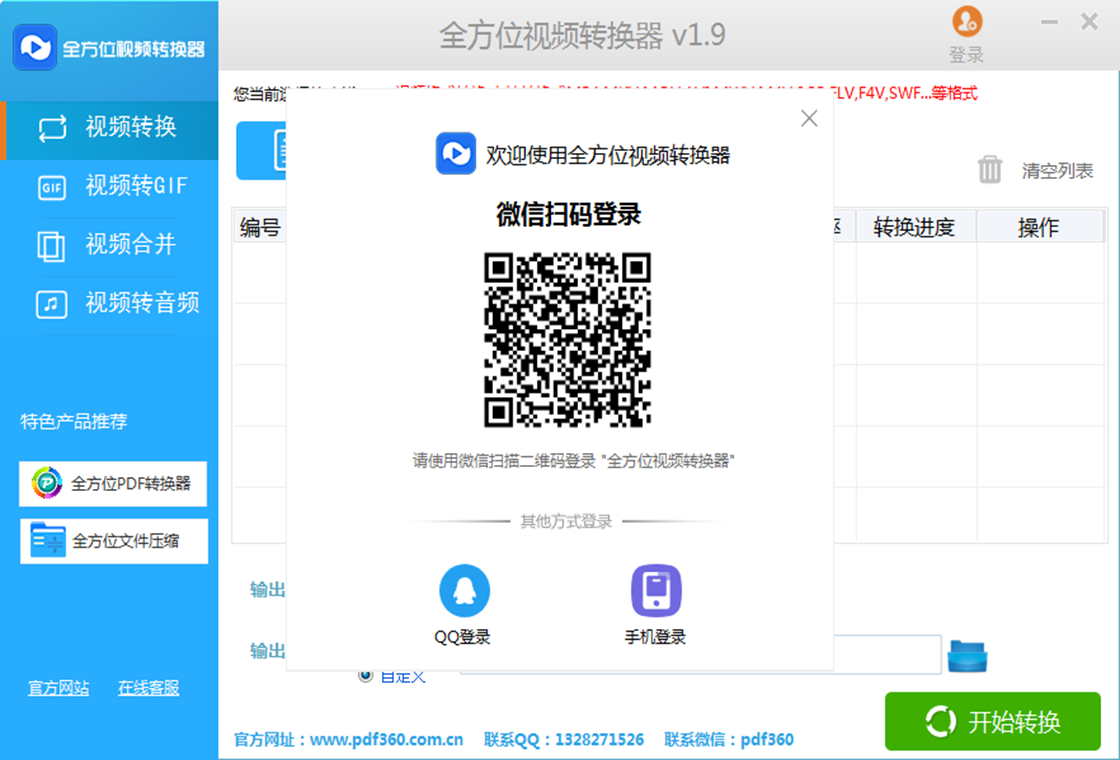Click the 联系微信：pdf360 text
Image resolution: width=1120 pixels, height=760 pixels.
729,739
